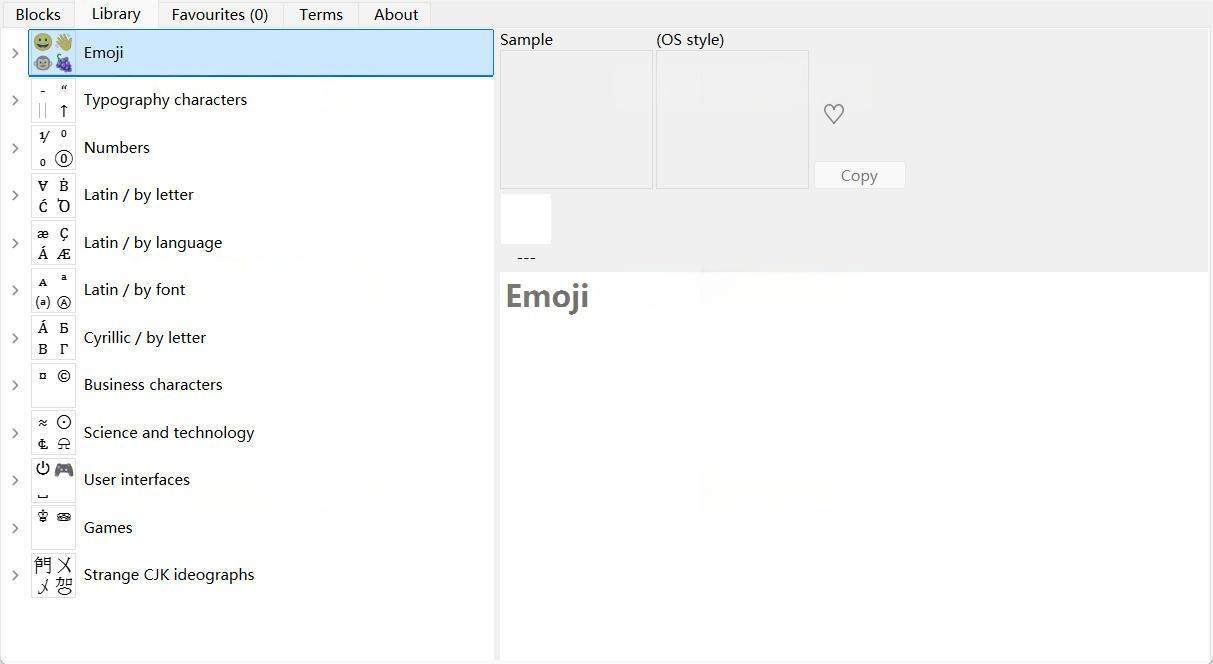This screenshot has width=1213, height=664.
Task: Click the User interfaces category icon
Action: pyautogui.click(x=53, y=480)
